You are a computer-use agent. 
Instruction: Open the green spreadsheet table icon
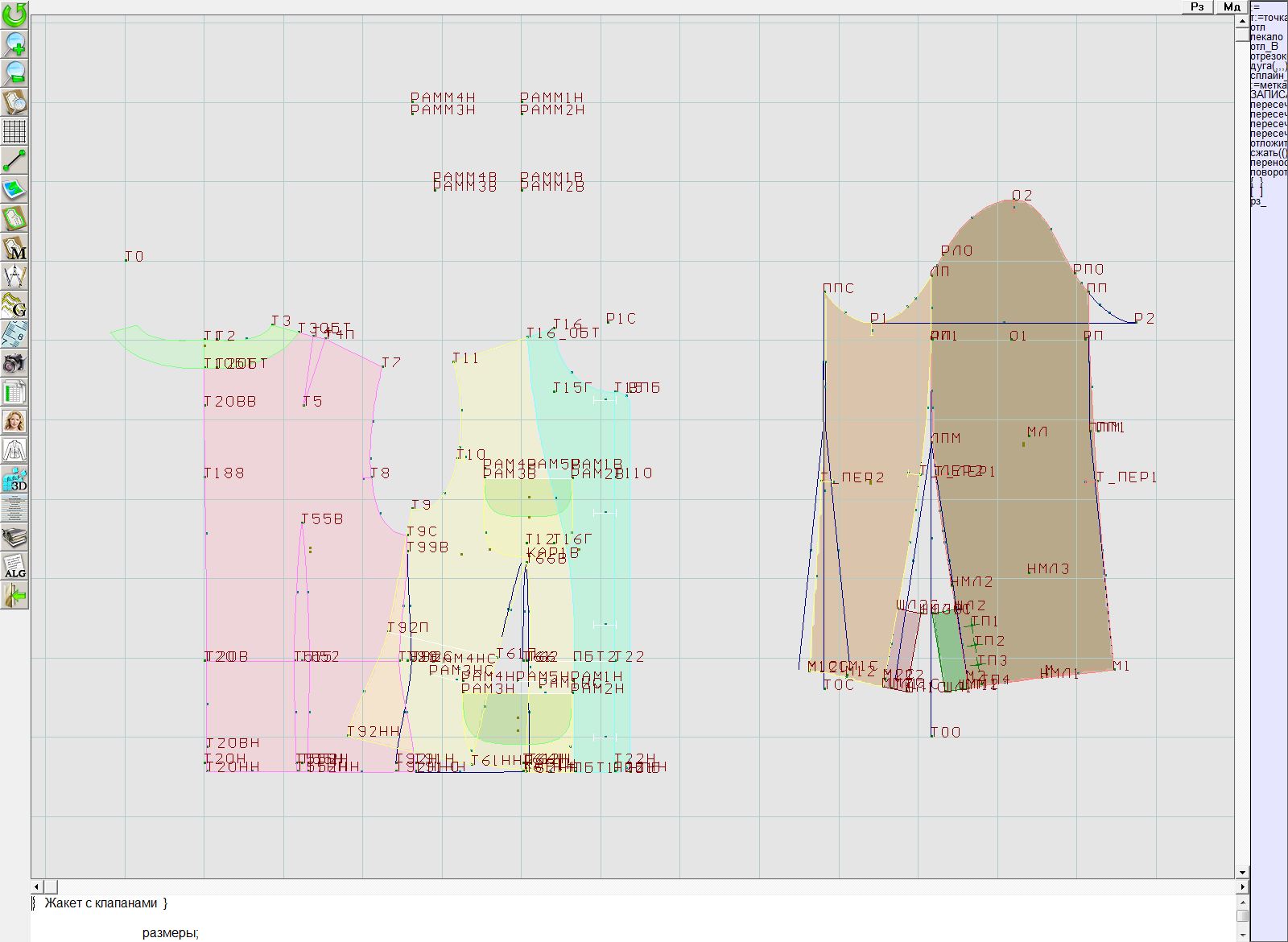click(x=14, y=392)
